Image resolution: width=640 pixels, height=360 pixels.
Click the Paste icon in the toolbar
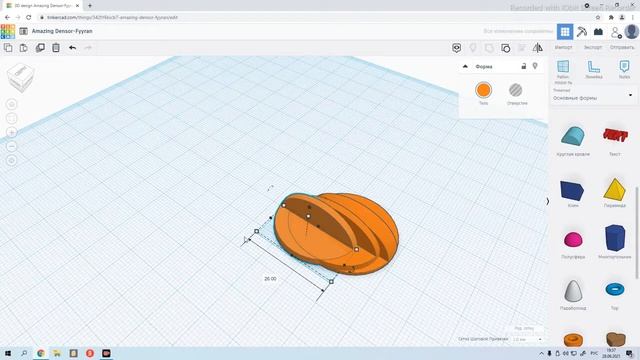coord(24,48)
